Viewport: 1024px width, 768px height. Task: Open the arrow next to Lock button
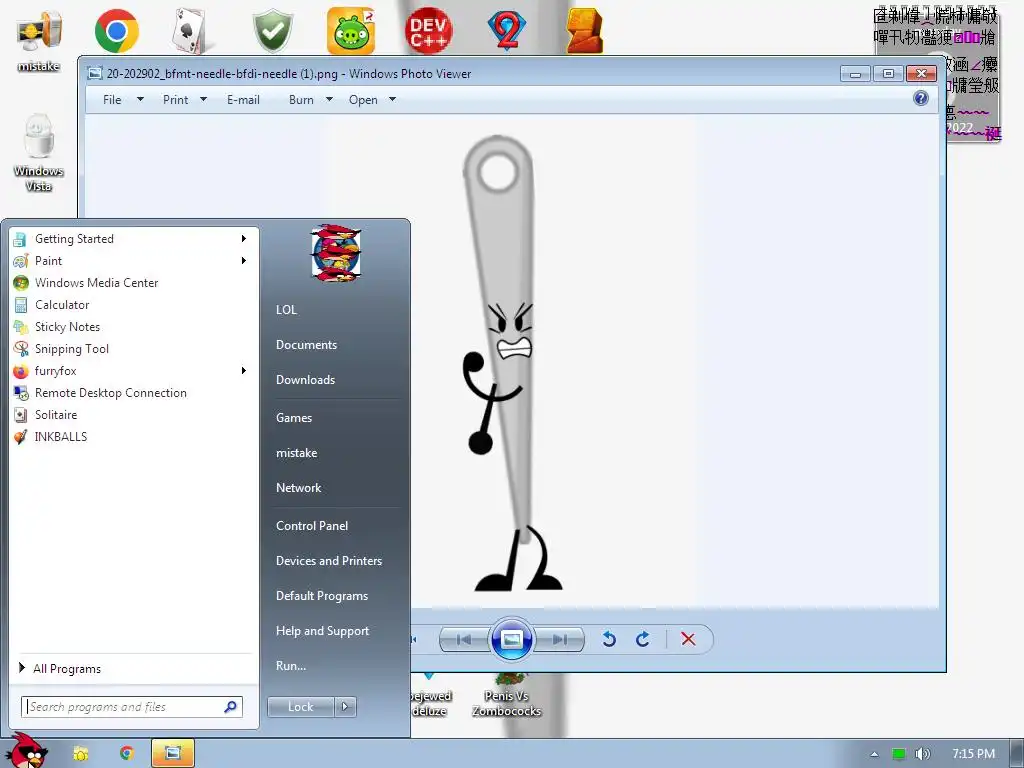coord(345,707)
